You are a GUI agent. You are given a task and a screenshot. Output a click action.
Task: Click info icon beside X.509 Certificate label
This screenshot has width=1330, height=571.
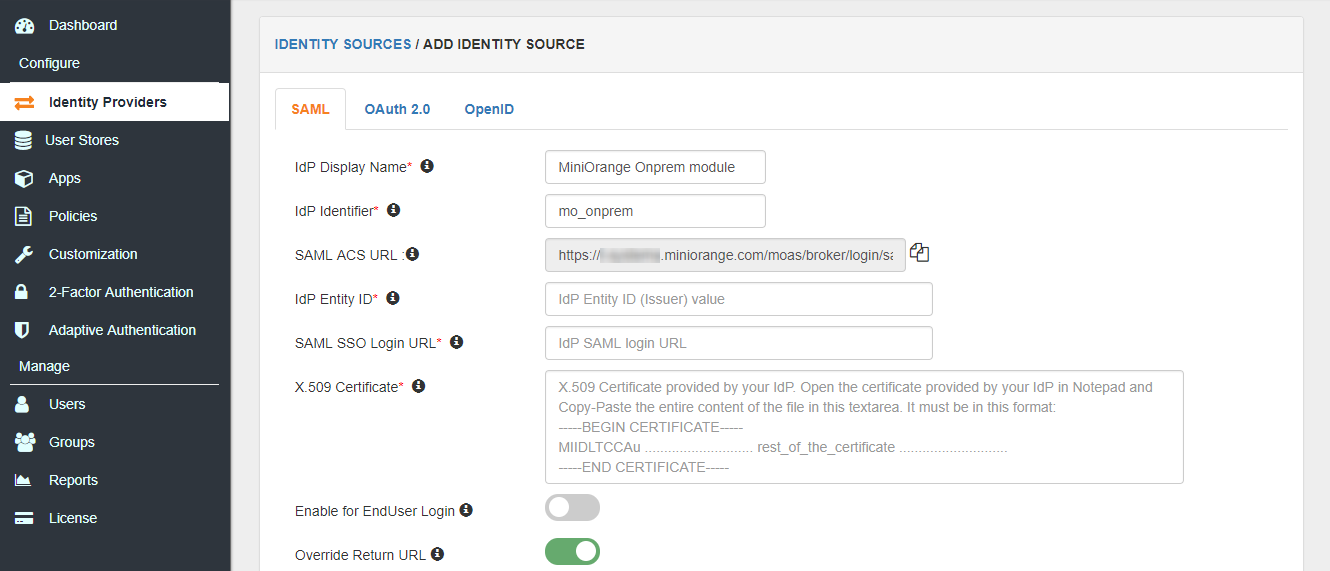pos(419,386)
